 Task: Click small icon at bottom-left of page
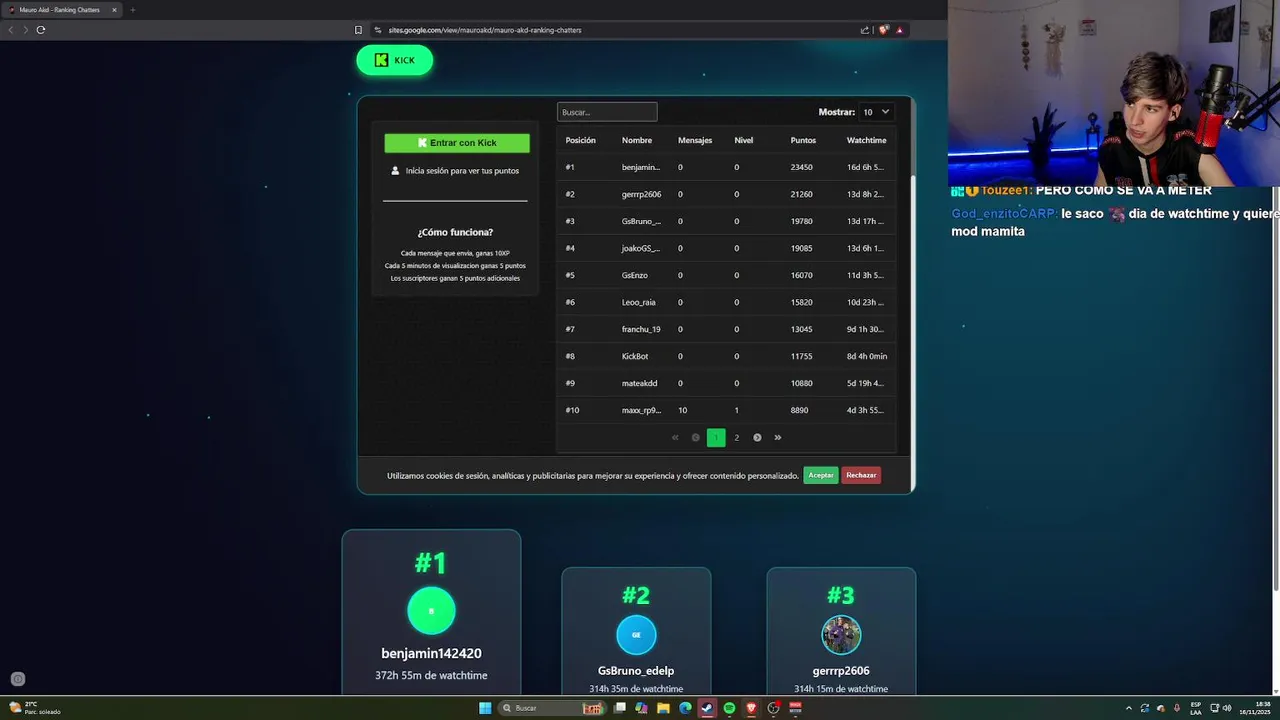[x=17, y=679]
